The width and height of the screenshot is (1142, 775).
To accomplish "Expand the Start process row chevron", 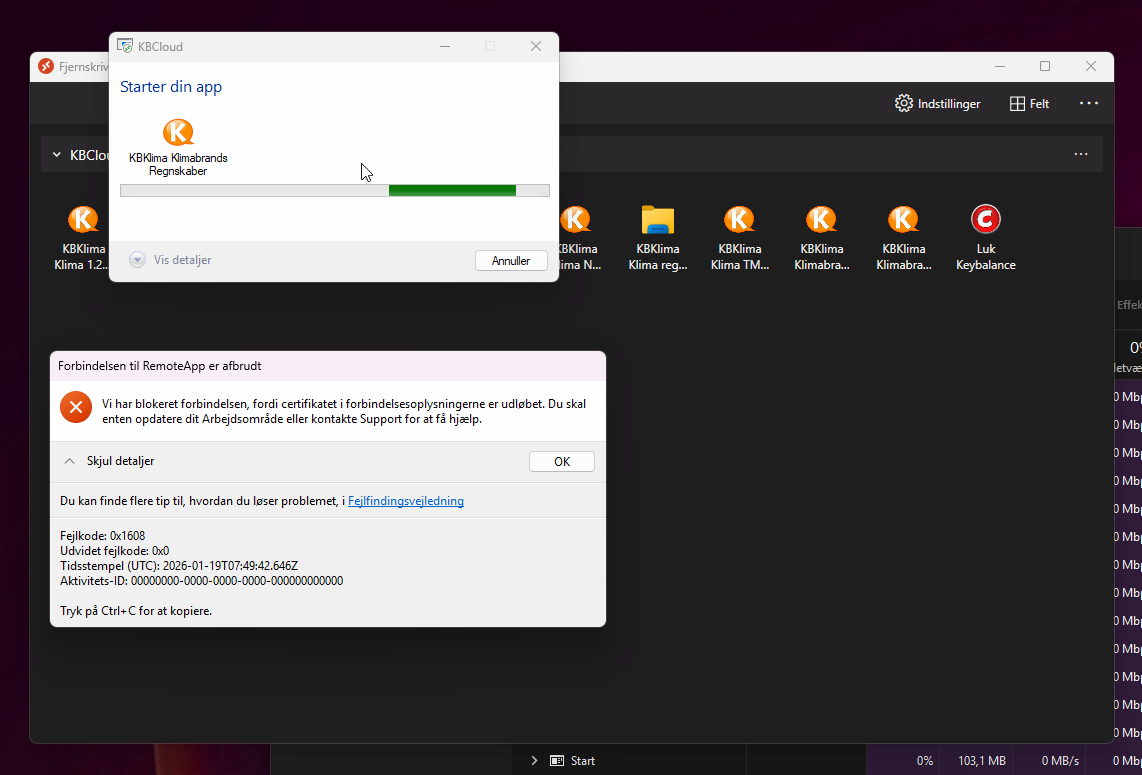I will click(x=535, y=761).
